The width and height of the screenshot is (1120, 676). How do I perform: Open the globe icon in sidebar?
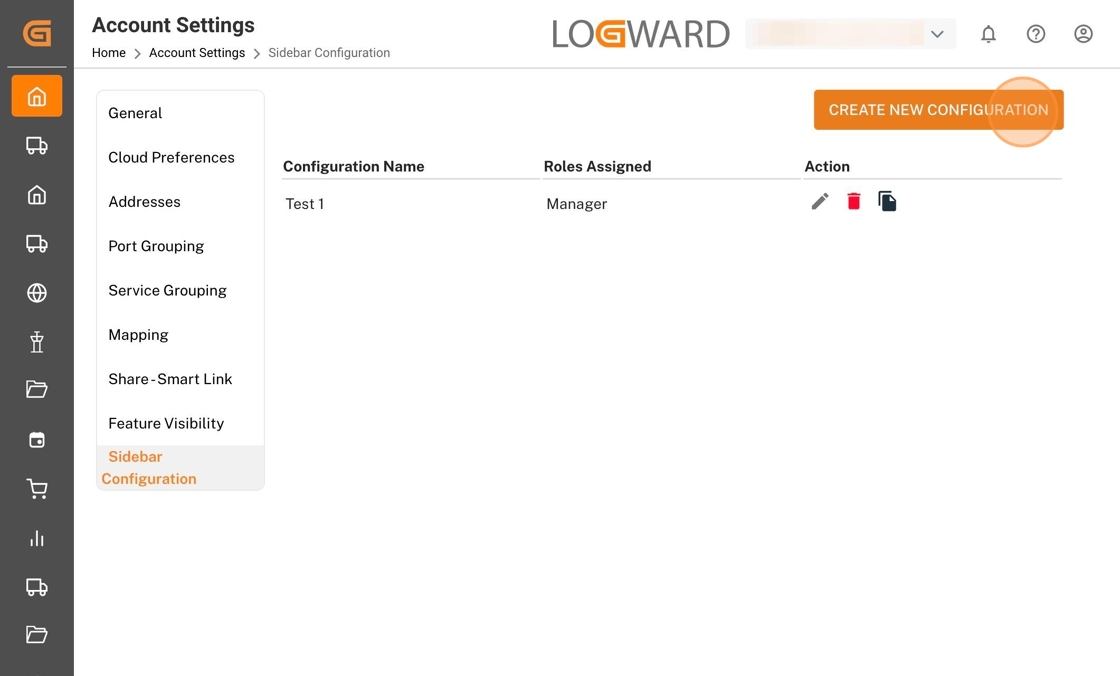[36, 293]
